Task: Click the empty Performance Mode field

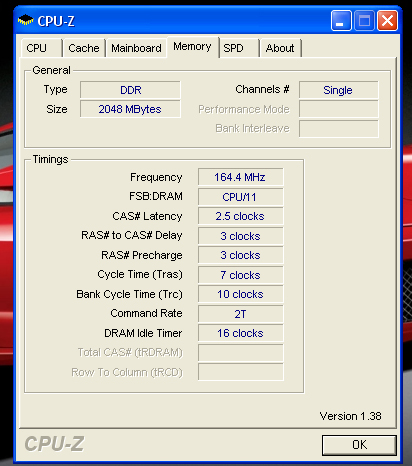Action: [x=339, y=109]
